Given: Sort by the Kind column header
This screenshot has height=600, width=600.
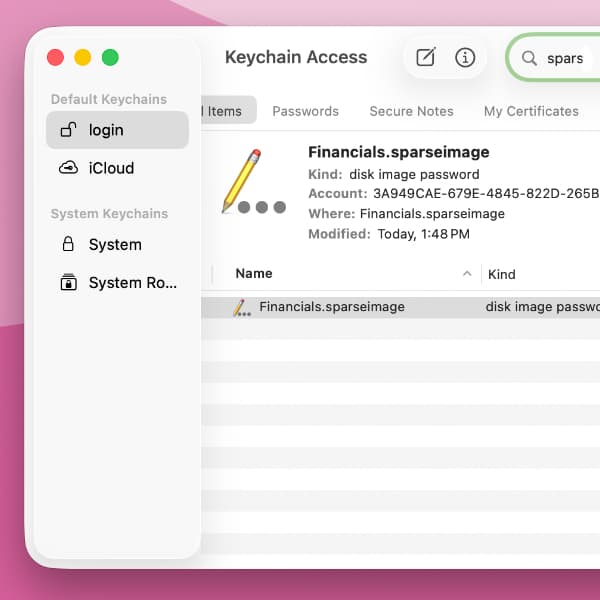Looking at the screenshot, I should pyautogui.click(x=502, y=274).
